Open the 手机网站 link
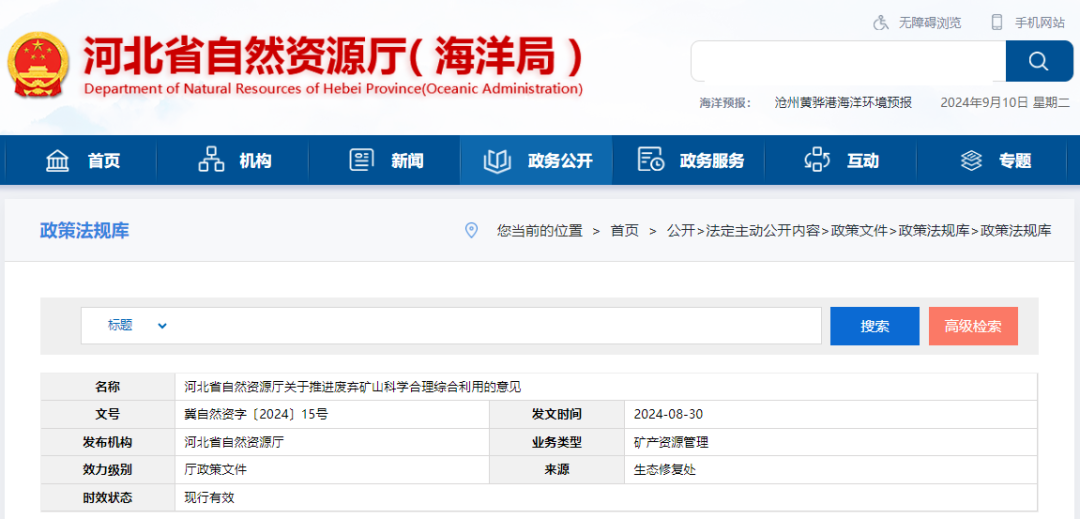This screenshot has height=519, width=1080. click(x=1040, y=22)
